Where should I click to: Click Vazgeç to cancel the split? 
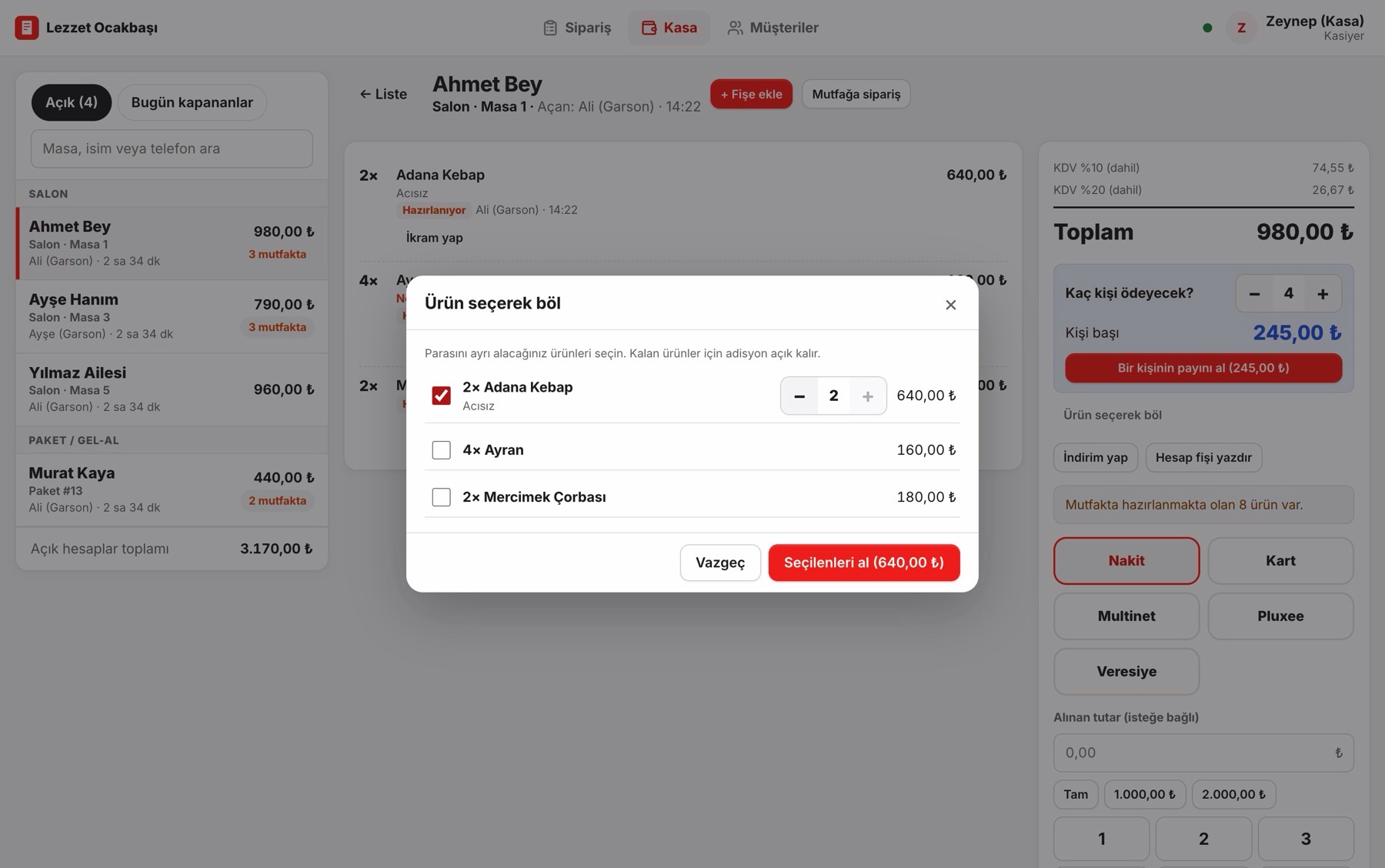coord(720,563)
